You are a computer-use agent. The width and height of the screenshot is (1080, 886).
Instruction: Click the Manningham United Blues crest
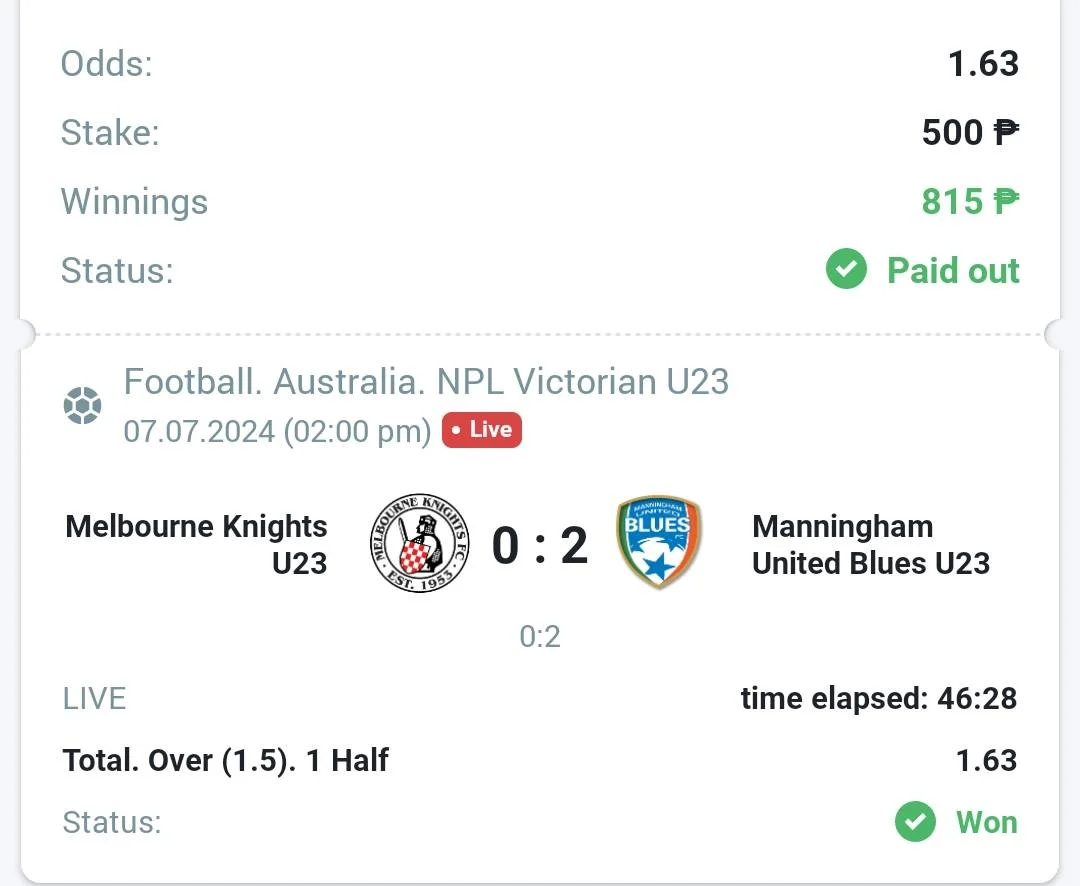[x=658, y=542]
